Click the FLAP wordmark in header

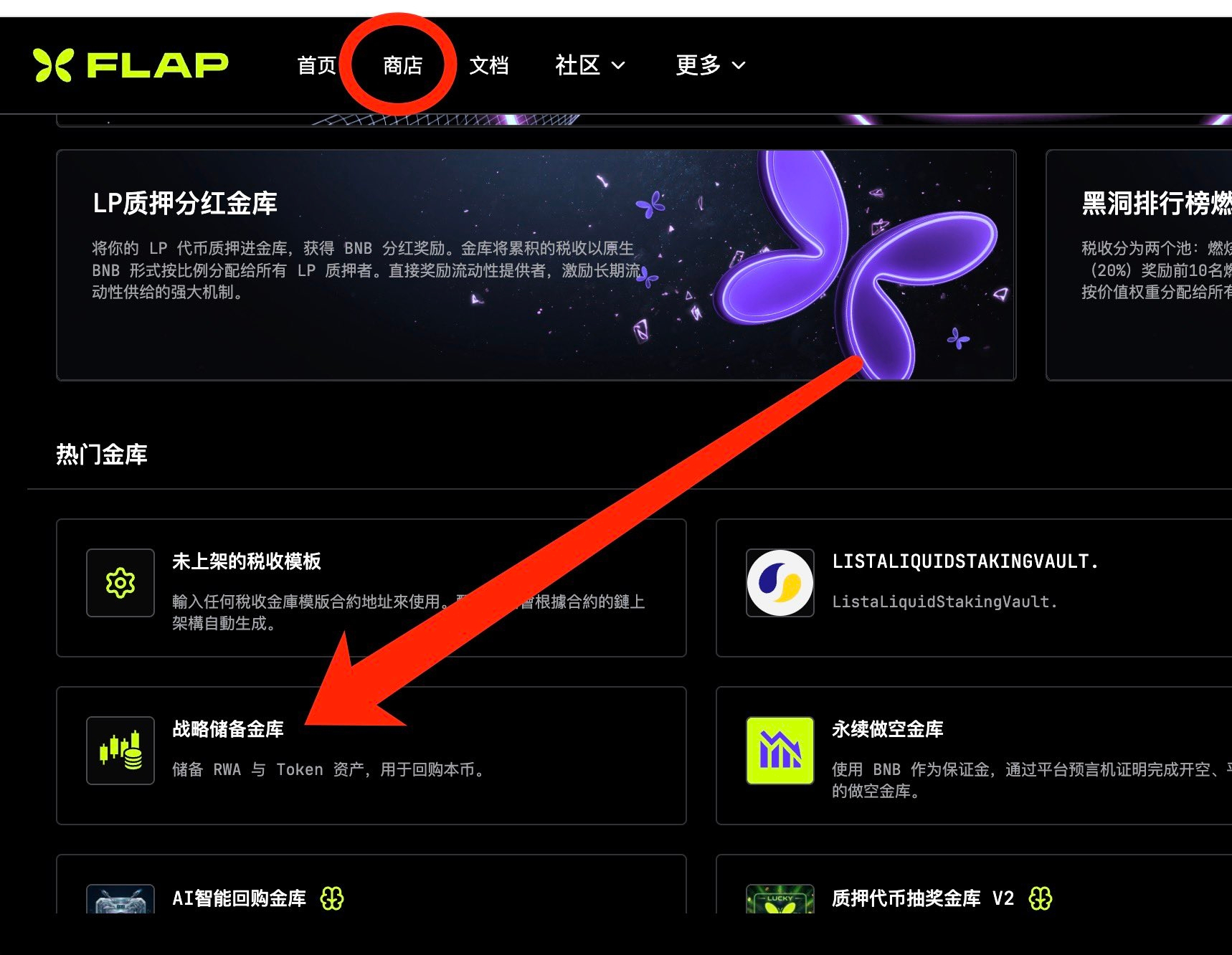point(158,65)
